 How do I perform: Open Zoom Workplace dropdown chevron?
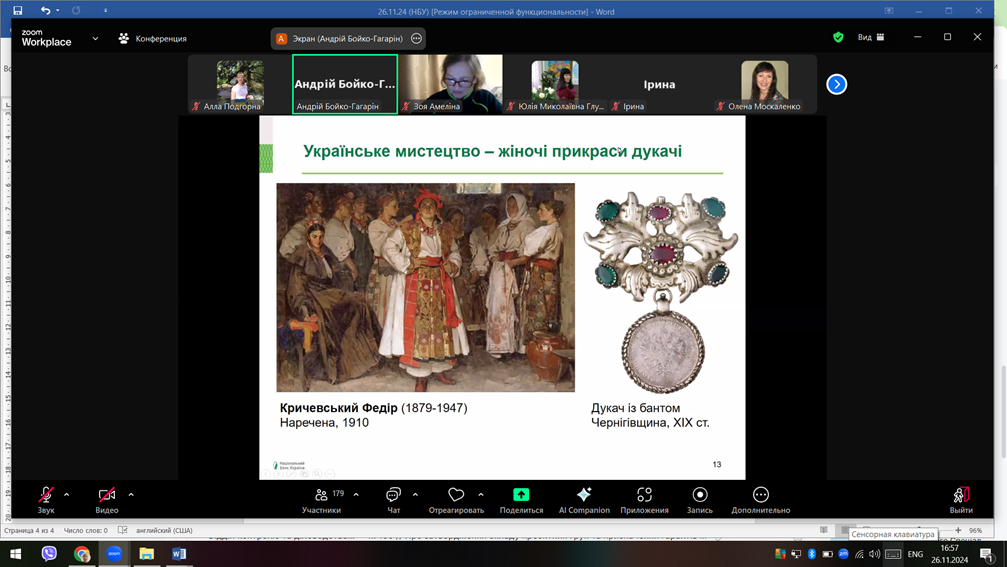point(95,39)
